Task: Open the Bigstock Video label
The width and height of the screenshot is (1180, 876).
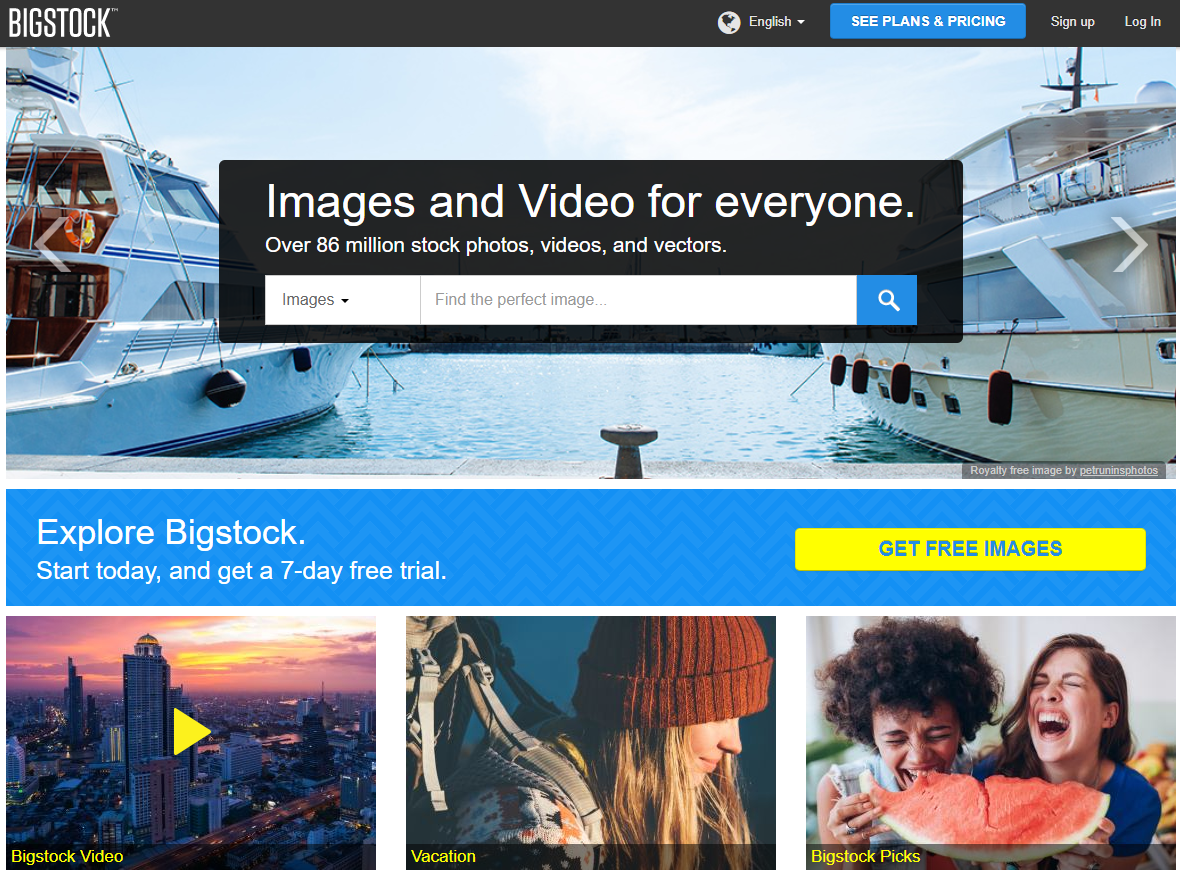Action: [67, 856]
